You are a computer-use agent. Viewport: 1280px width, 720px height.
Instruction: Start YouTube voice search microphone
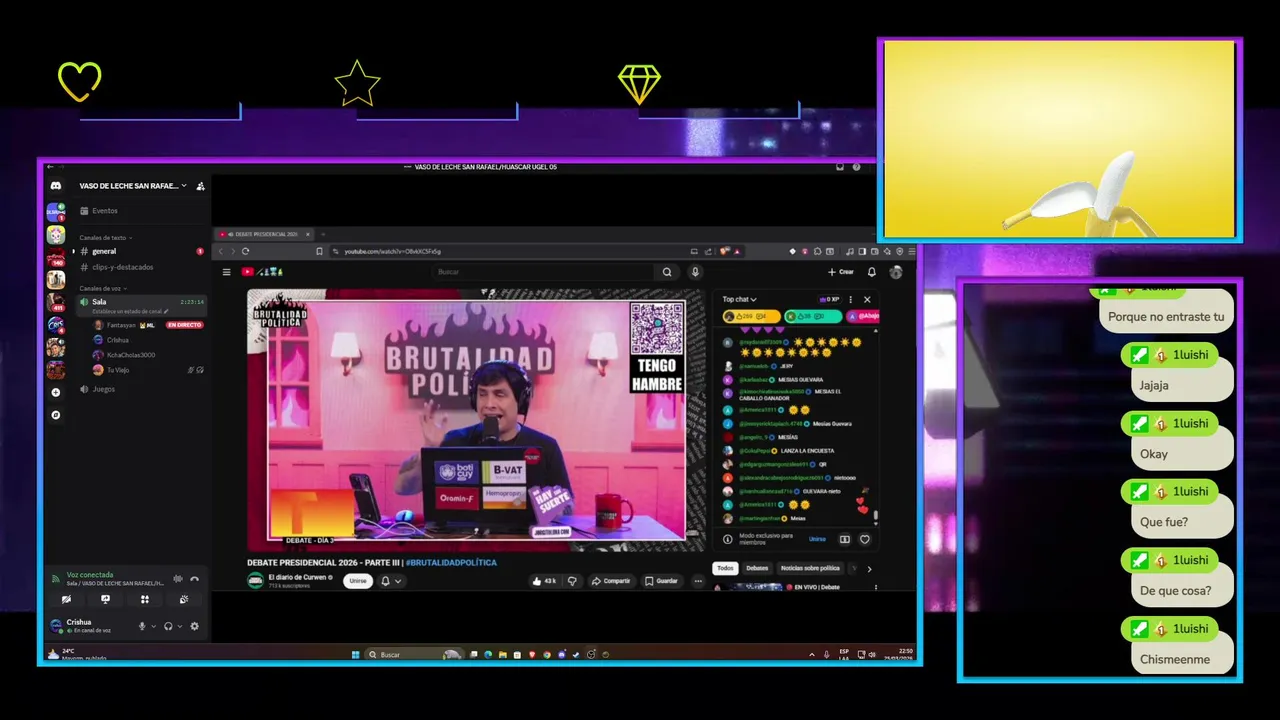(x=695, y=272)
